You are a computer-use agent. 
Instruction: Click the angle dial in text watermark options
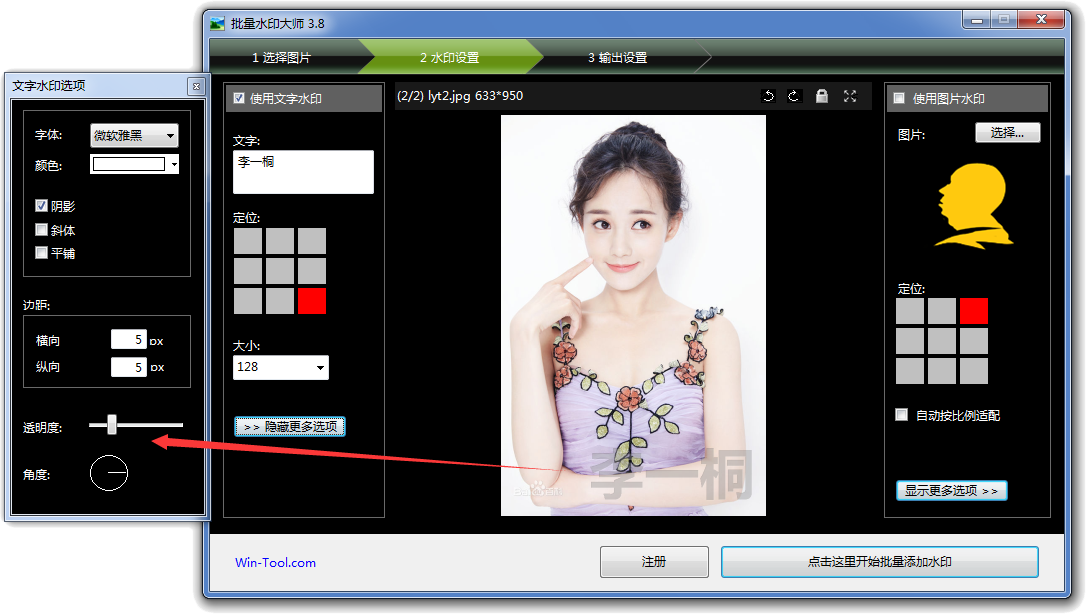click(109, 472)
